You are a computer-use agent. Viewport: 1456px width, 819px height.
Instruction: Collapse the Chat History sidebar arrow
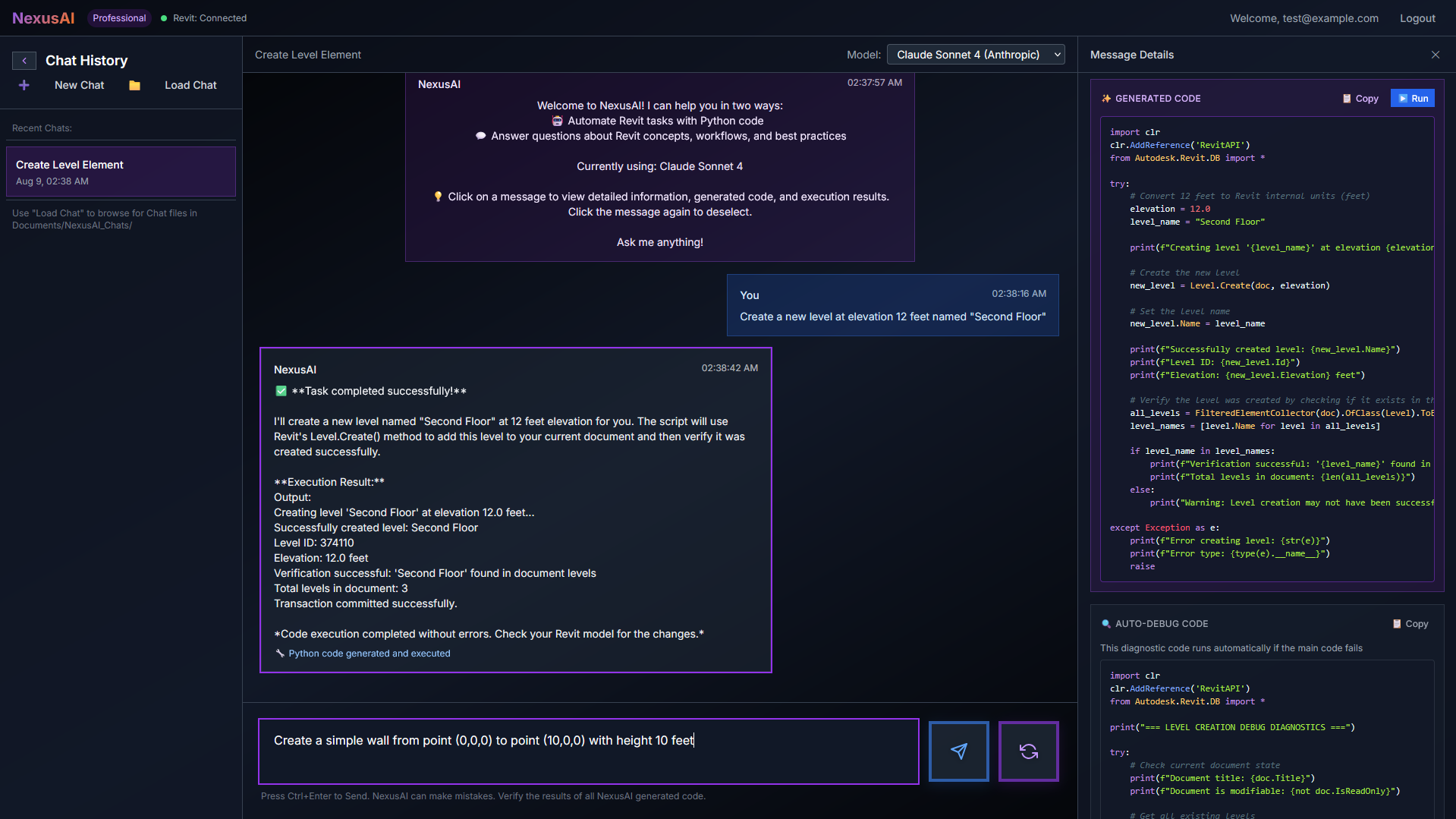click(x=24, y=61)
